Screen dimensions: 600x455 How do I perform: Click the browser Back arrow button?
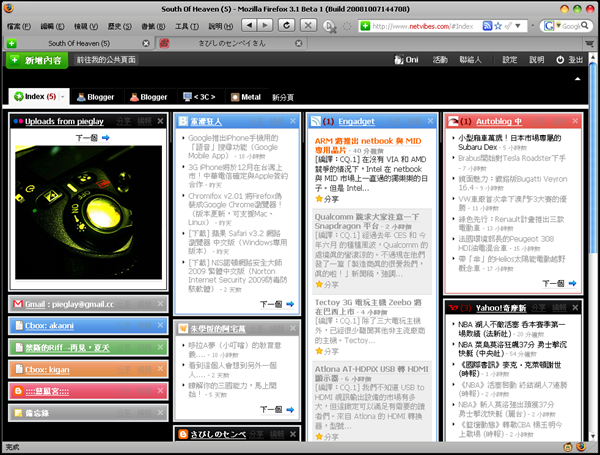coord(249,26)
